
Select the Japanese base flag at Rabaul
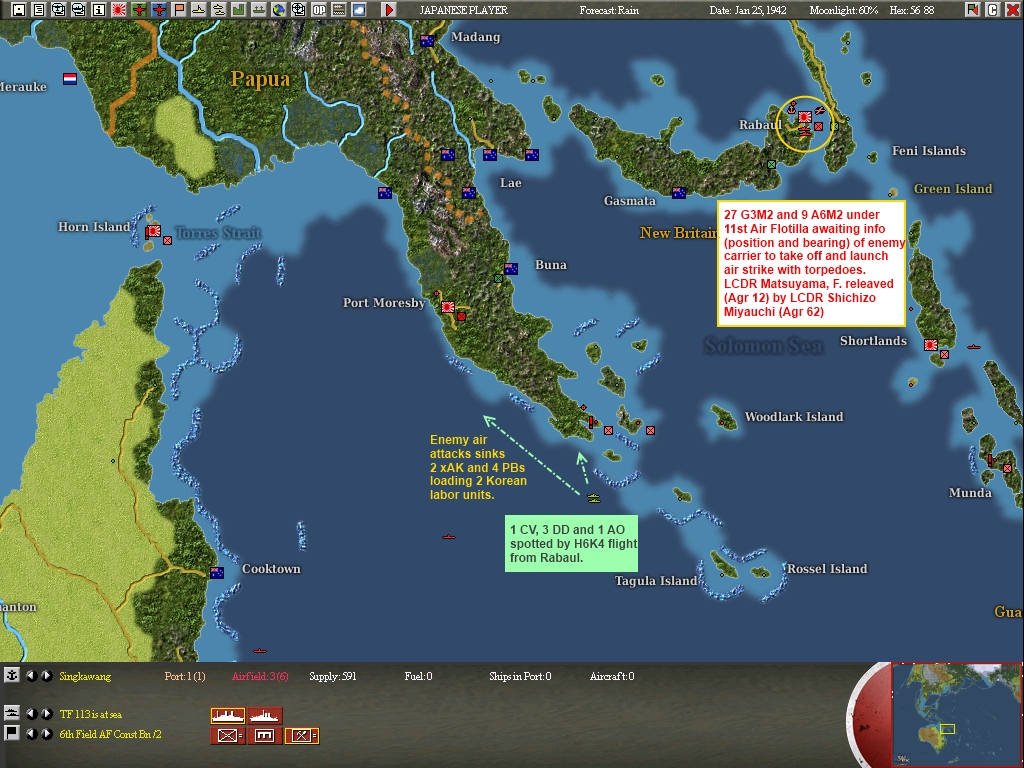[805, 117]
